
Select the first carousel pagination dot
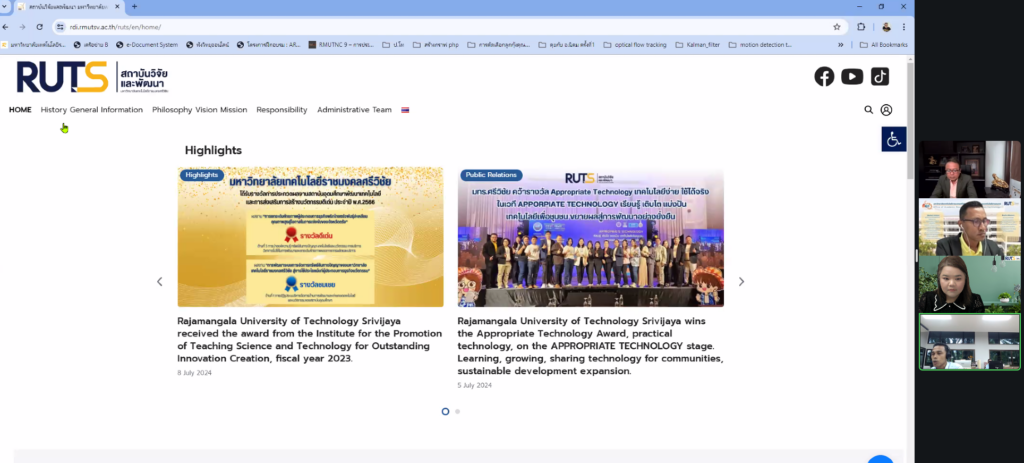pyautogui.click(x=445, y=411)
